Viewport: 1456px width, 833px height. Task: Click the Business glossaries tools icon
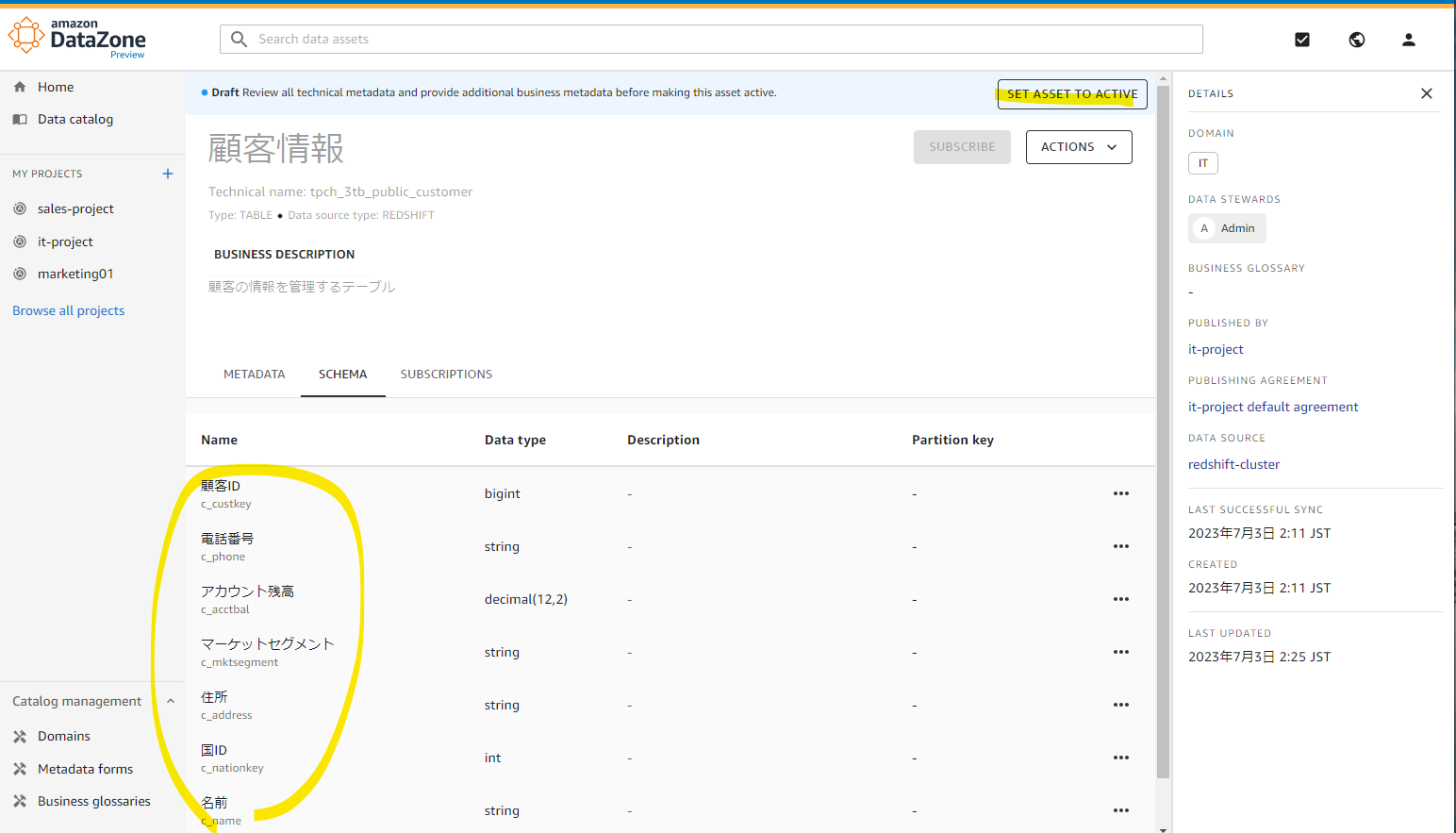coord(20,801)
